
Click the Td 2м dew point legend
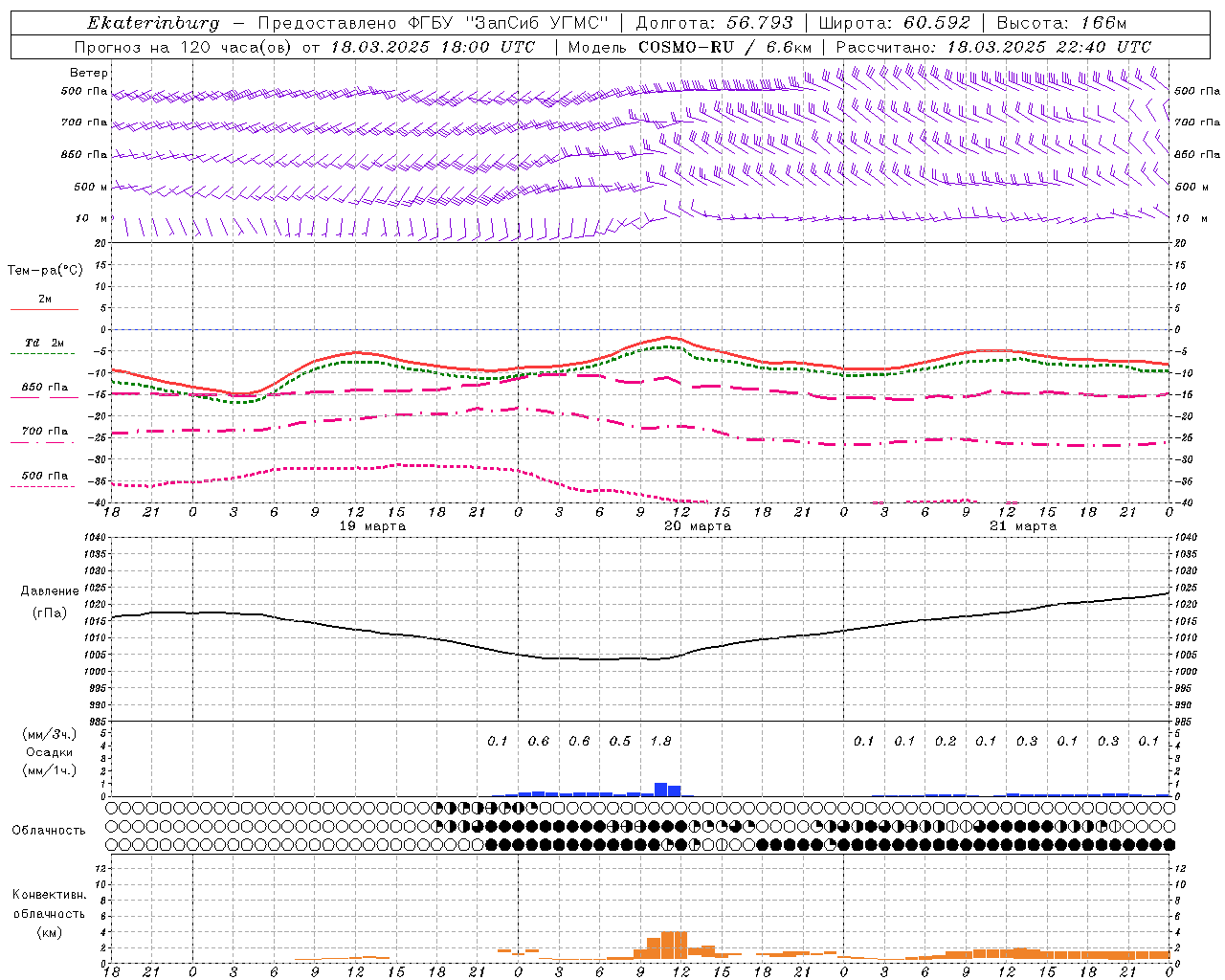coord(45,343)
